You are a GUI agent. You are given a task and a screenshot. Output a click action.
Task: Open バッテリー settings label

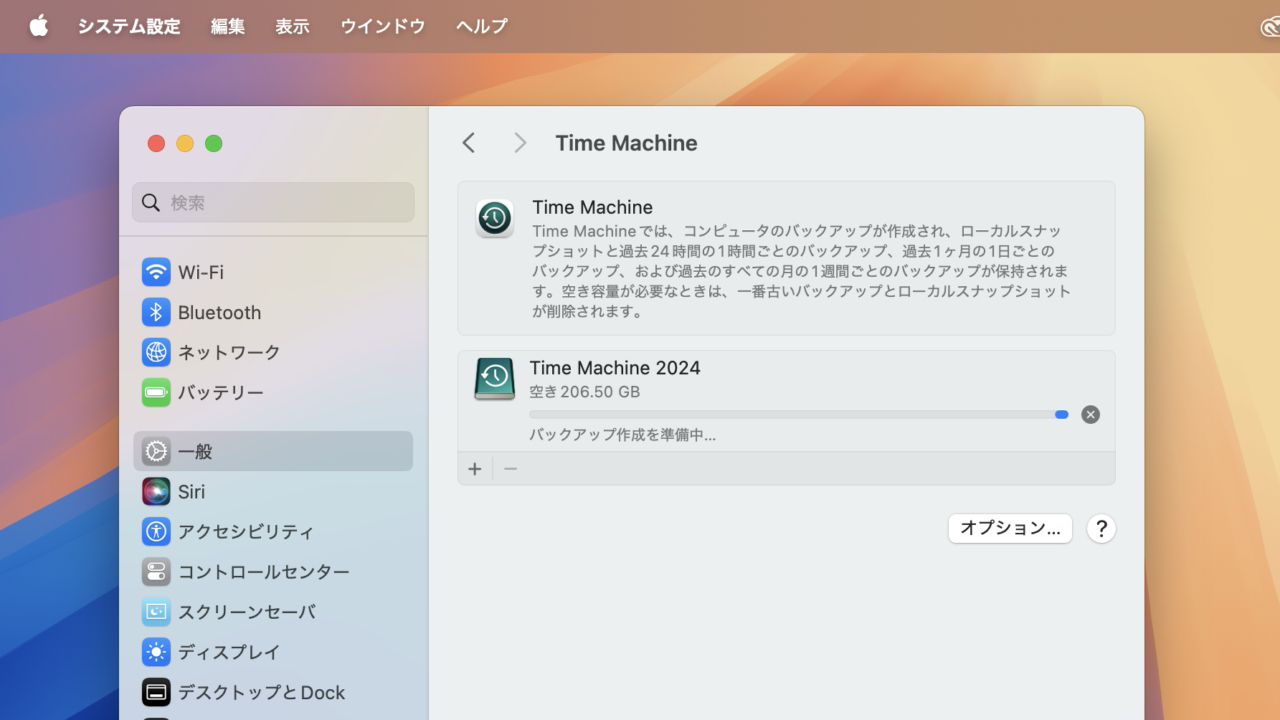point(221,392)
